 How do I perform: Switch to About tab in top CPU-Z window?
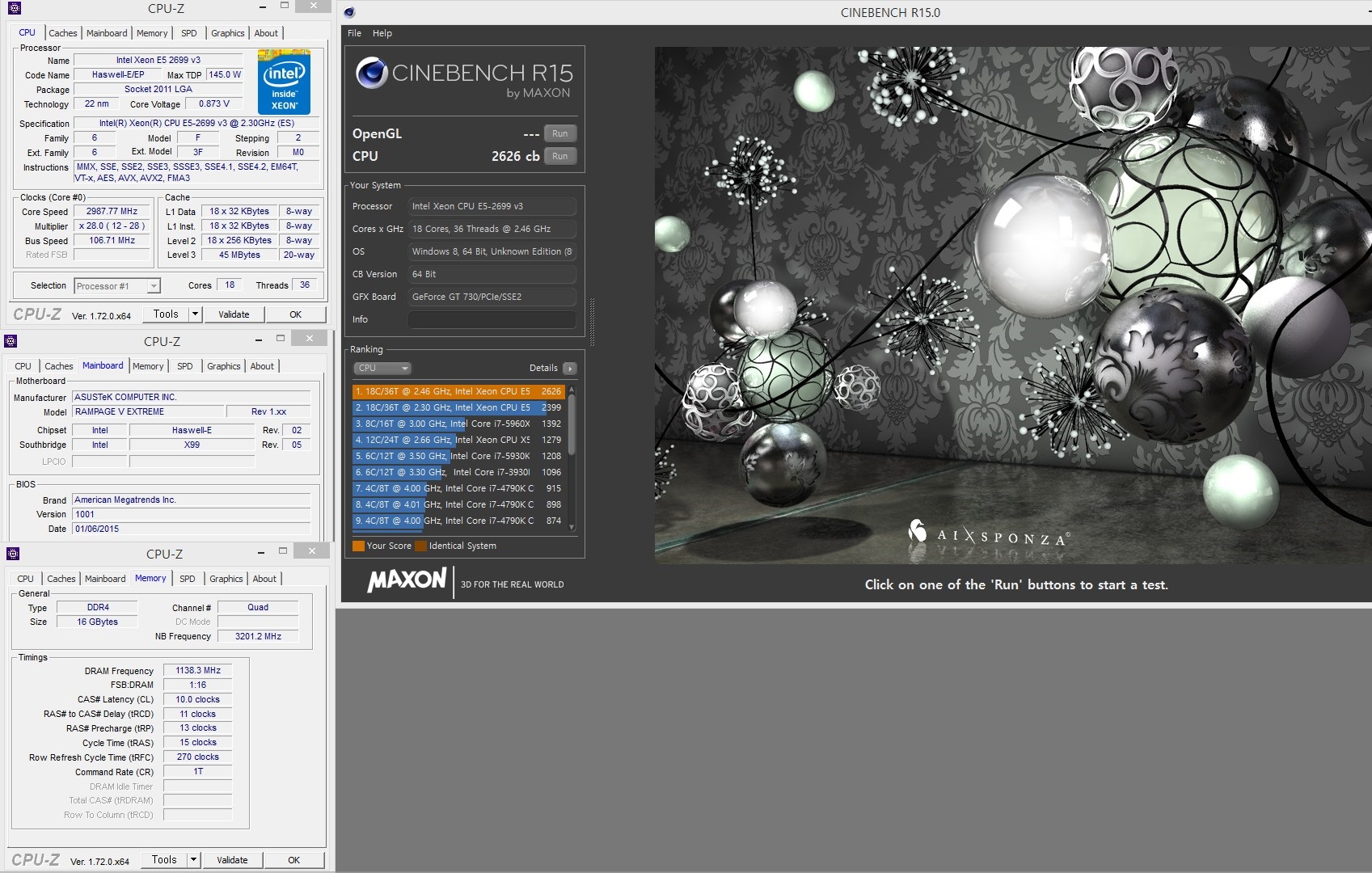[x=266, y=33]
